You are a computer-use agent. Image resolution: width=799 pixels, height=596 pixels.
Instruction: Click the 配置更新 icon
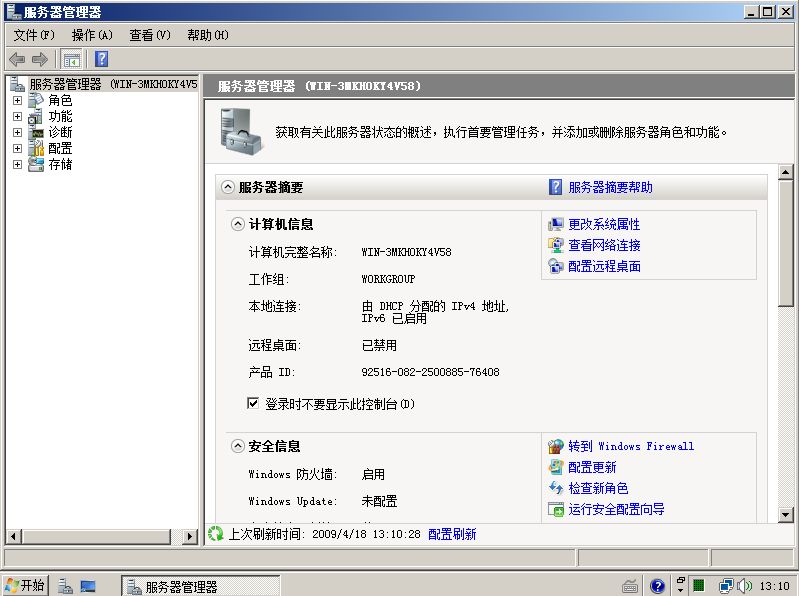[x=556, y=467]
